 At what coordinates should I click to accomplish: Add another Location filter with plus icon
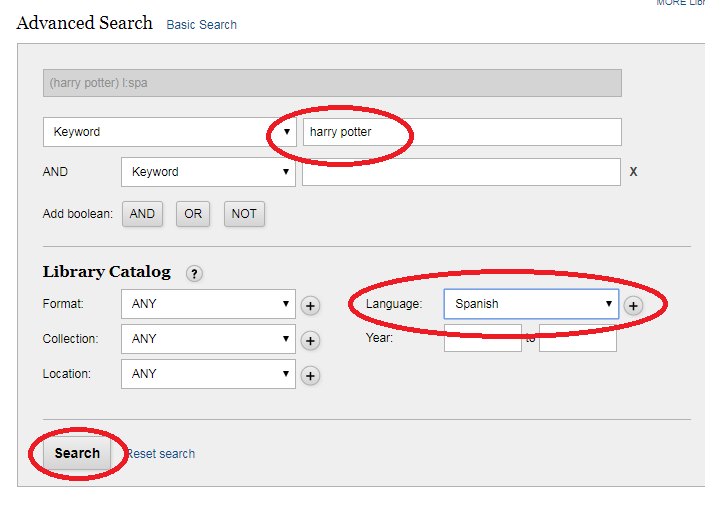(x=310, y=376)
